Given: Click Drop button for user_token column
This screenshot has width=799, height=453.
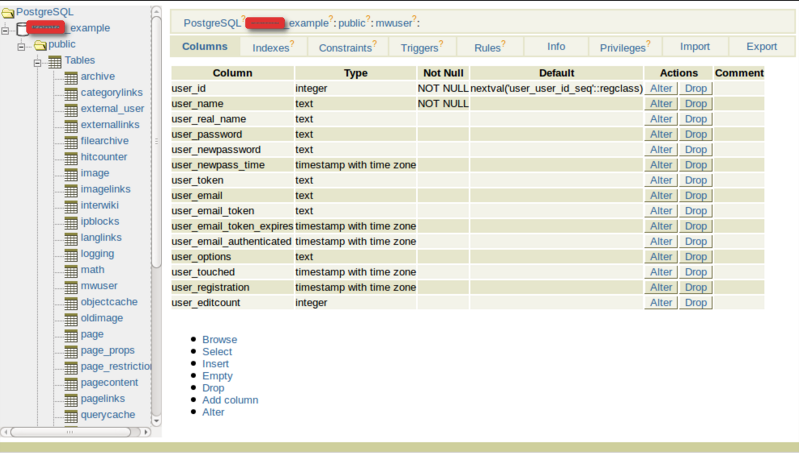Looking at the screenshot, I should [x=695, y=180].
